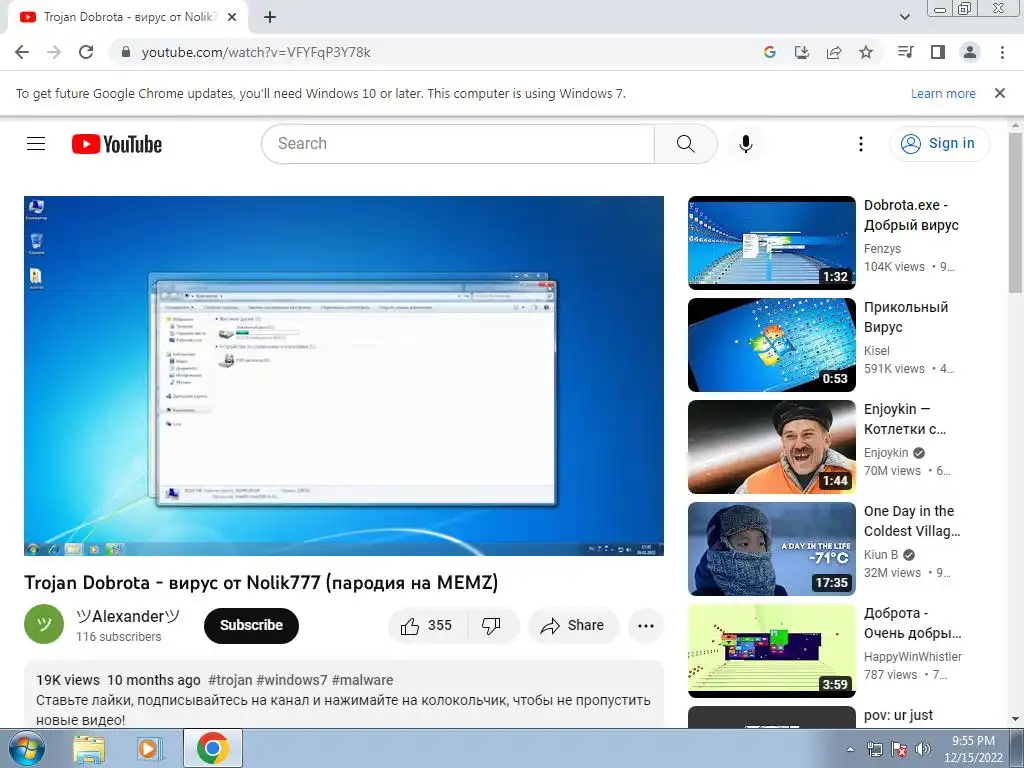Click the magnifying glass search button
This screenshot has height=768, width=1024.
click(x=686, y=144)
